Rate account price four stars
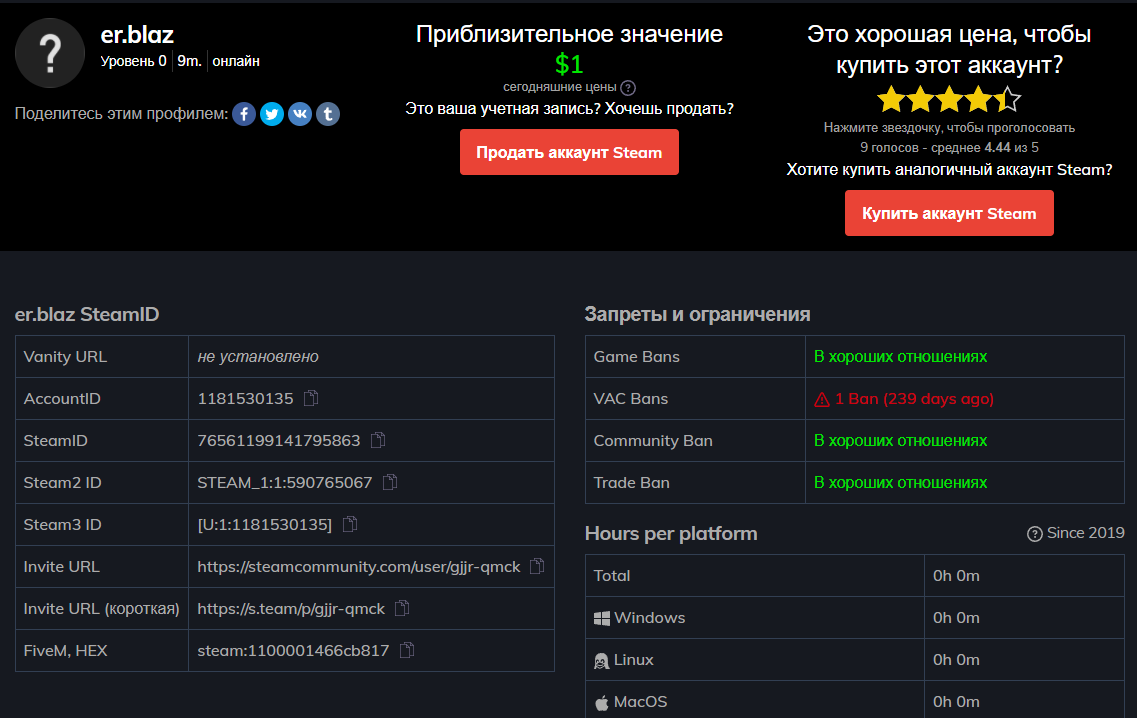1137x718 pixels. (978, 99)
